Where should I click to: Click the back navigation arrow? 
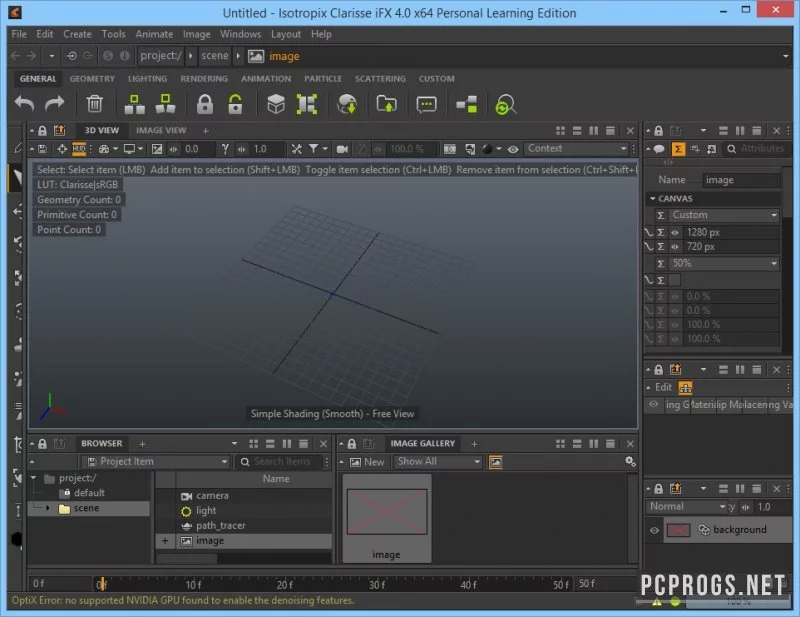click(x=15, y=56)
